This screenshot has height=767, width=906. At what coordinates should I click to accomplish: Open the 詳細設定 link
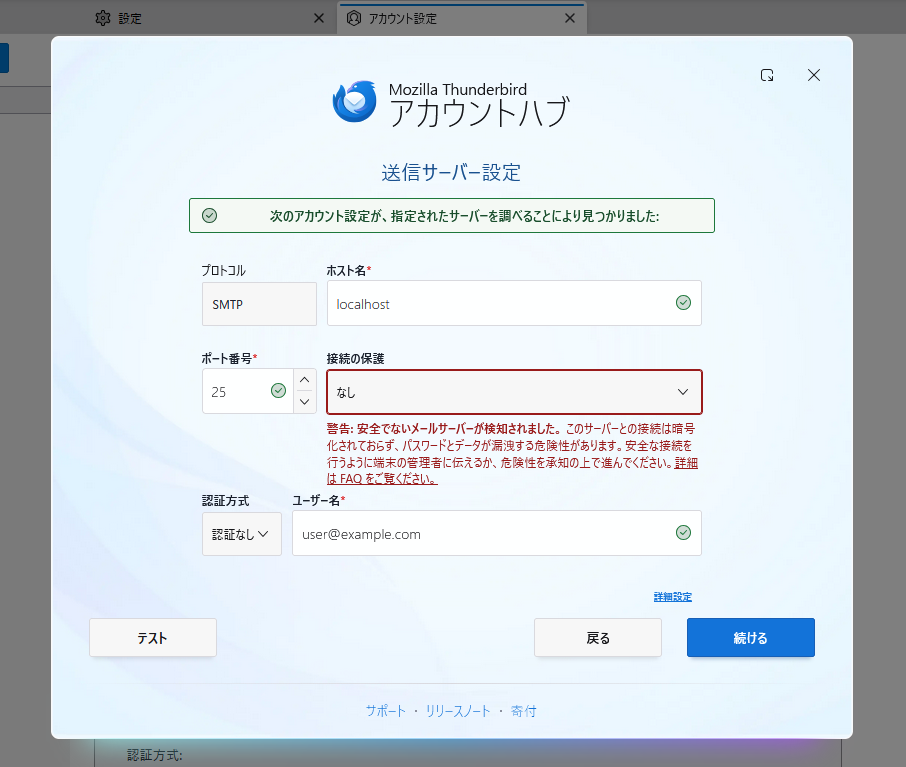[673, 597]
